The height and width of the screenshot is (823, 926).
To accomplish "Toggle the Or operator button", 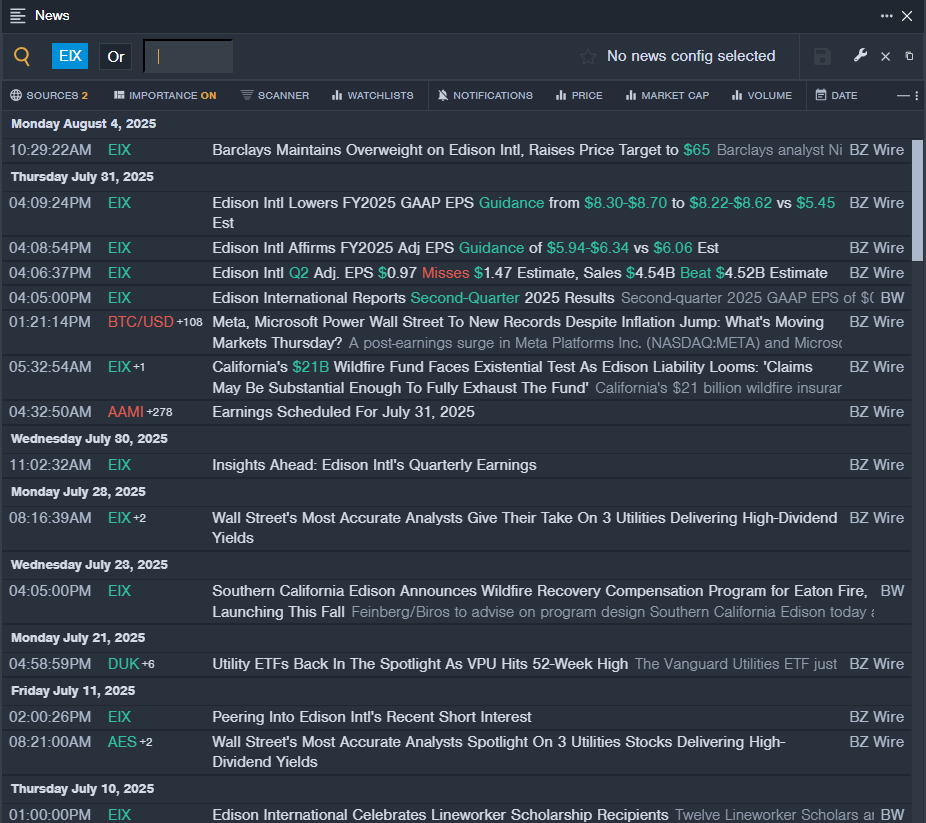I will tap(116, 57).
